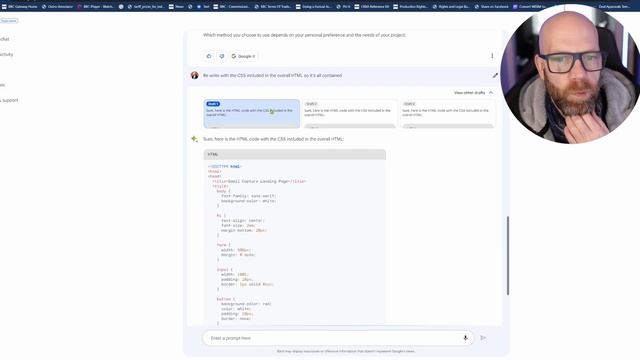Click the HTML header of the code block

click(295, 154)
